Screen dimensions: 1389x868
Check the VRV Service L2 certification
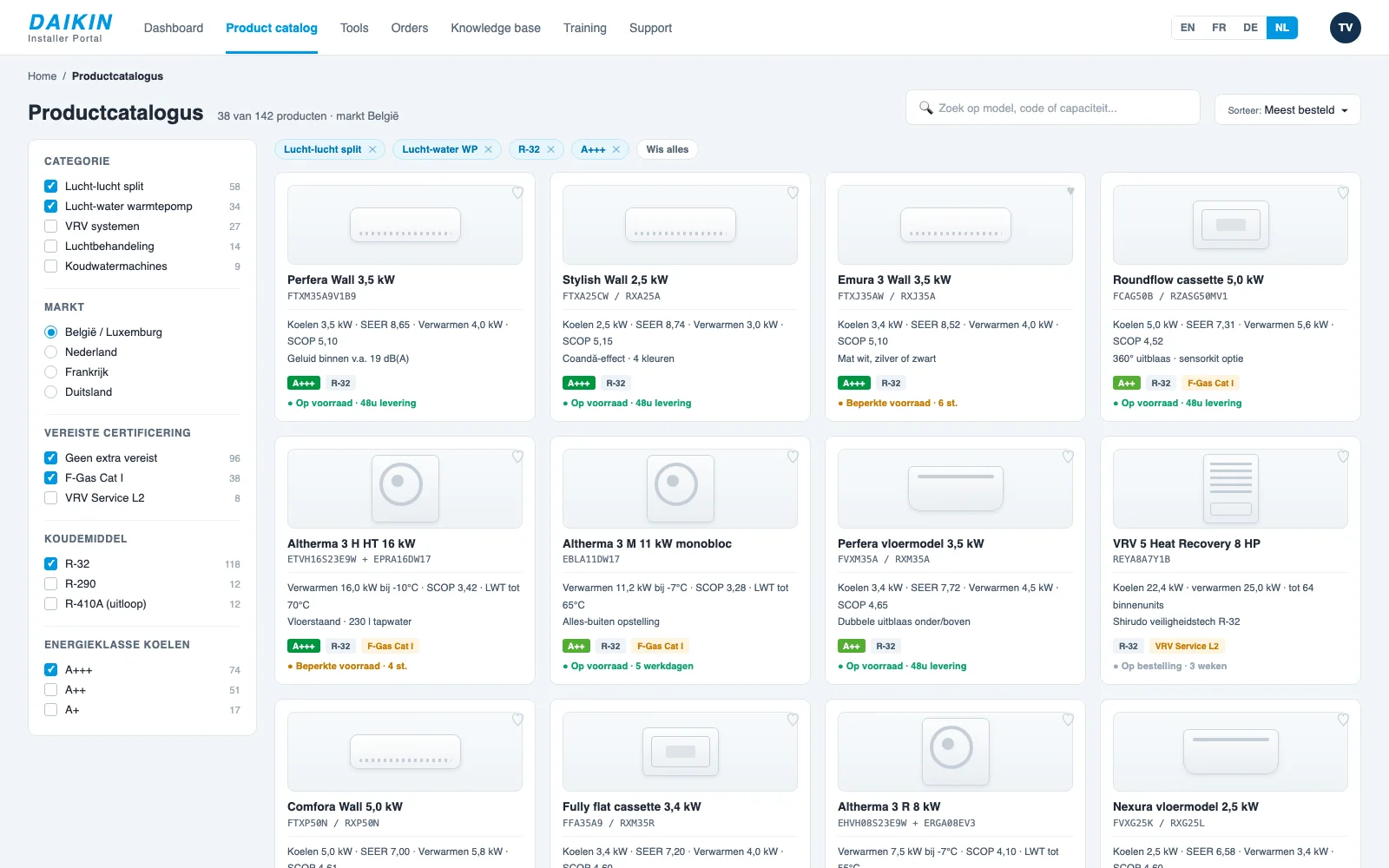50,497
